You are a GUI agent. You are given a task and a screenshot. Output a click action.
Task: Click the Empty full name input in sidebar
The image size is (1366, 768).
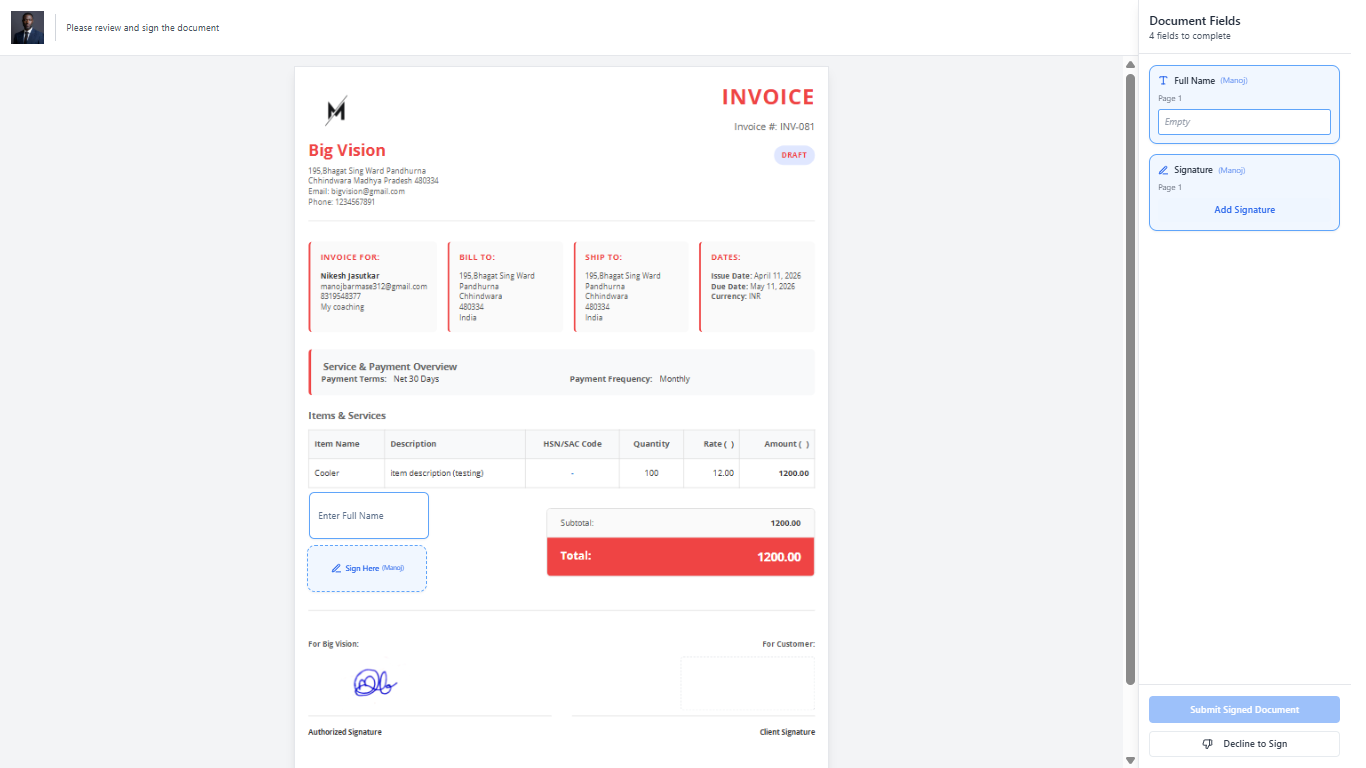coord(1244,122)
